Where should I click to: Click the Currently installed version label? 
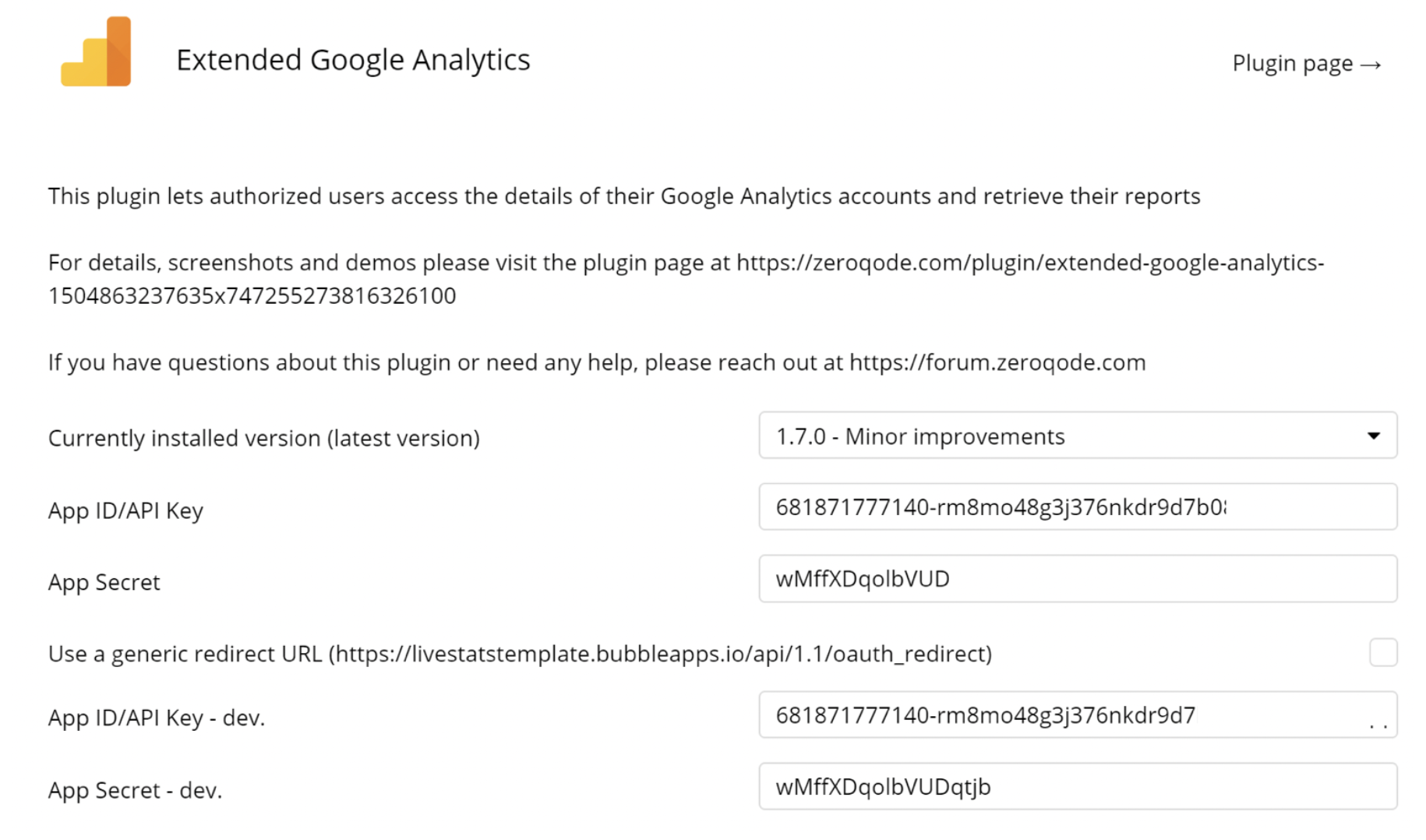(x=263, y=438)
